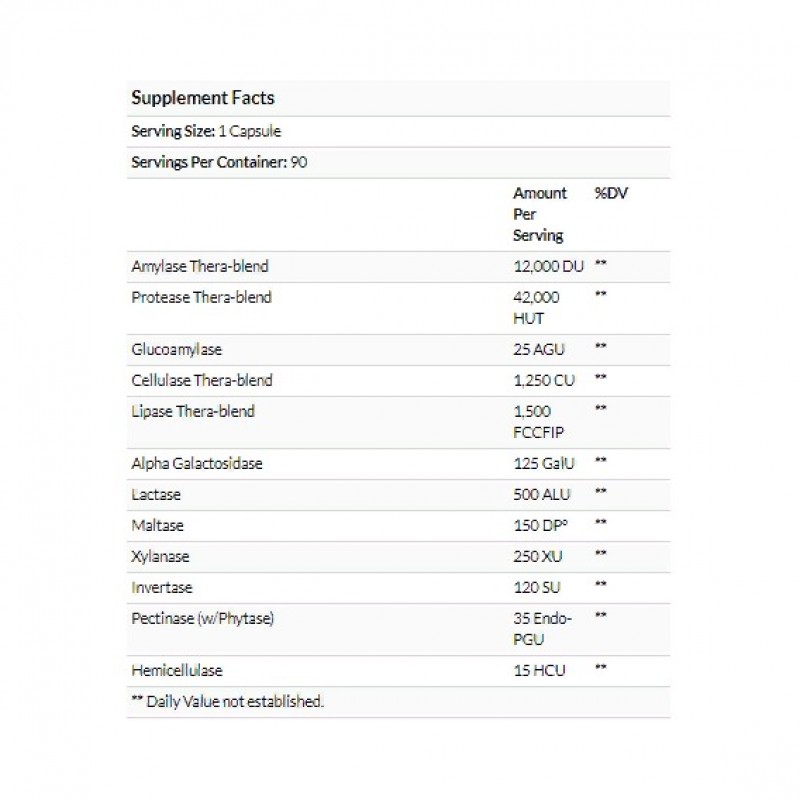This screenshot has height=800, width=800.
Task: Click the 1,500 FCCFIP lipase amount
Action: (x=537, y=421)
